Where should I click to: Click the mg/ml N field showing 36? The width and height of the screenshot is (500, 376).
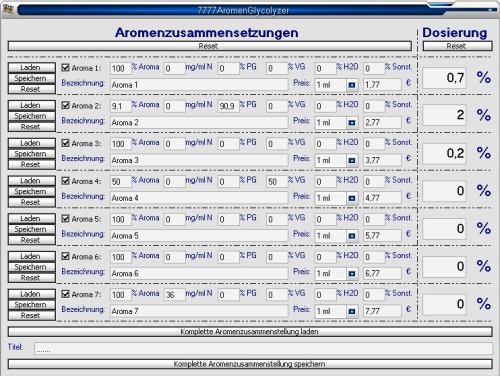[x=174, y=295]
